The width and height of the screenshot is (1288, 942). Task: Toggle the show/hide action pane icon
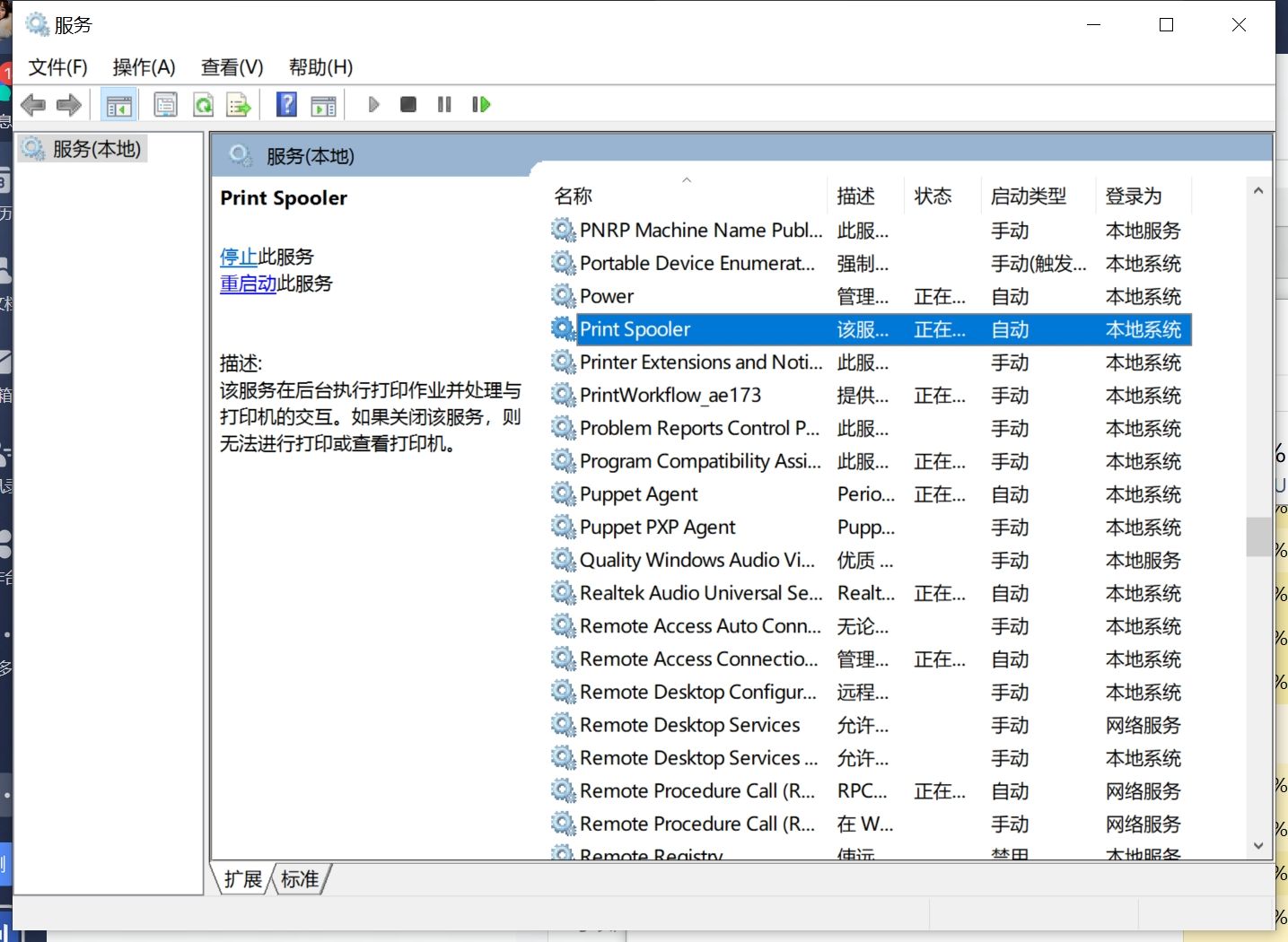point(323,105)
